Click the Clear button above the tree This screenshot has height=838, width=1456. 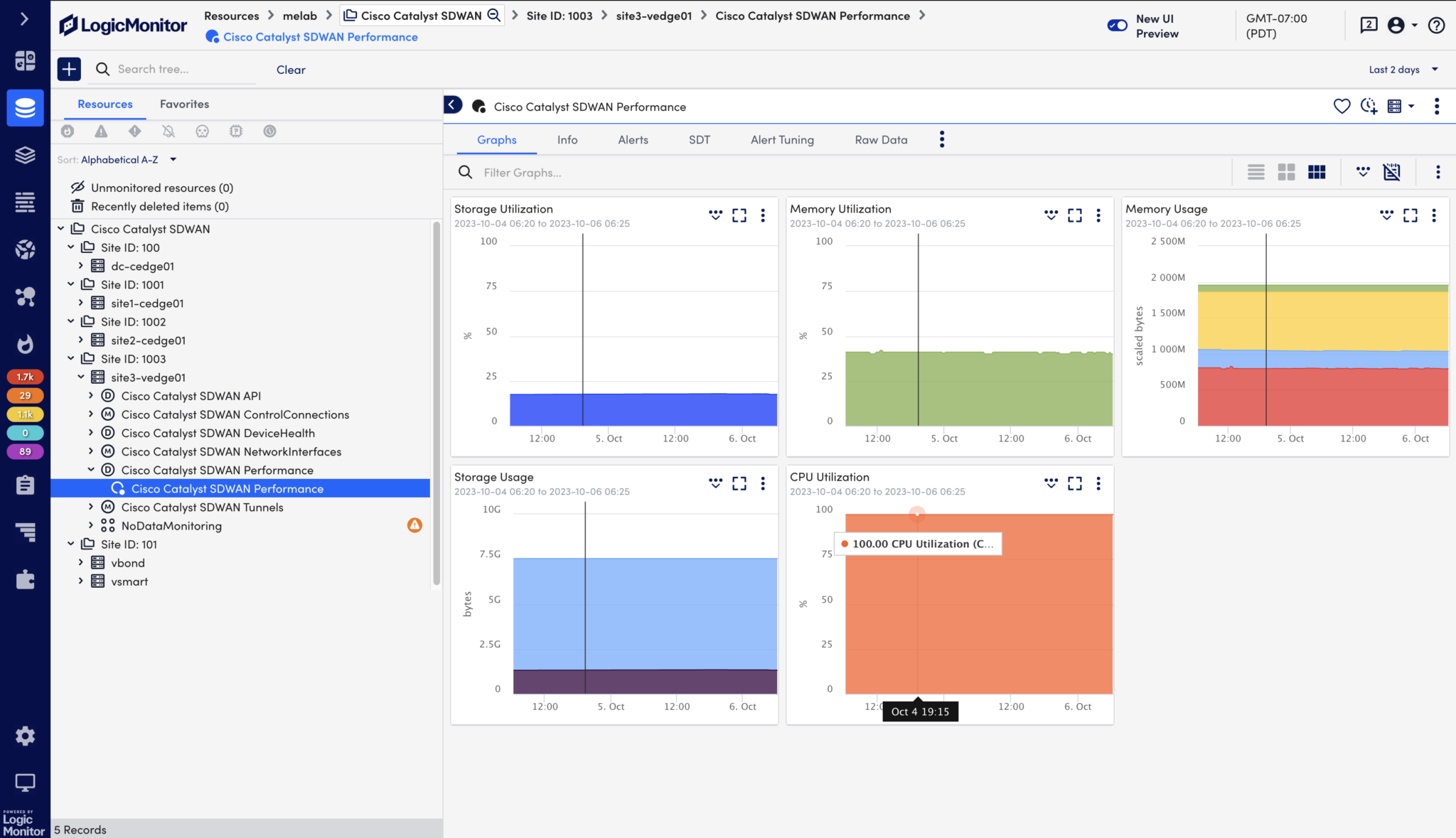(291, 69)
